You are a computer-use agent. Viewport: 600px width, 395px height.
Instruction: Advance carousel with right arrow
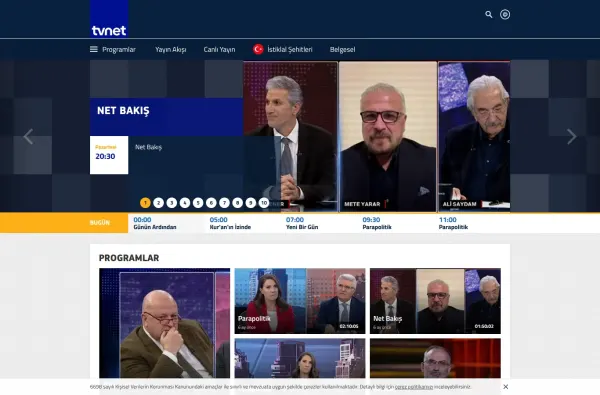point(572,137)
